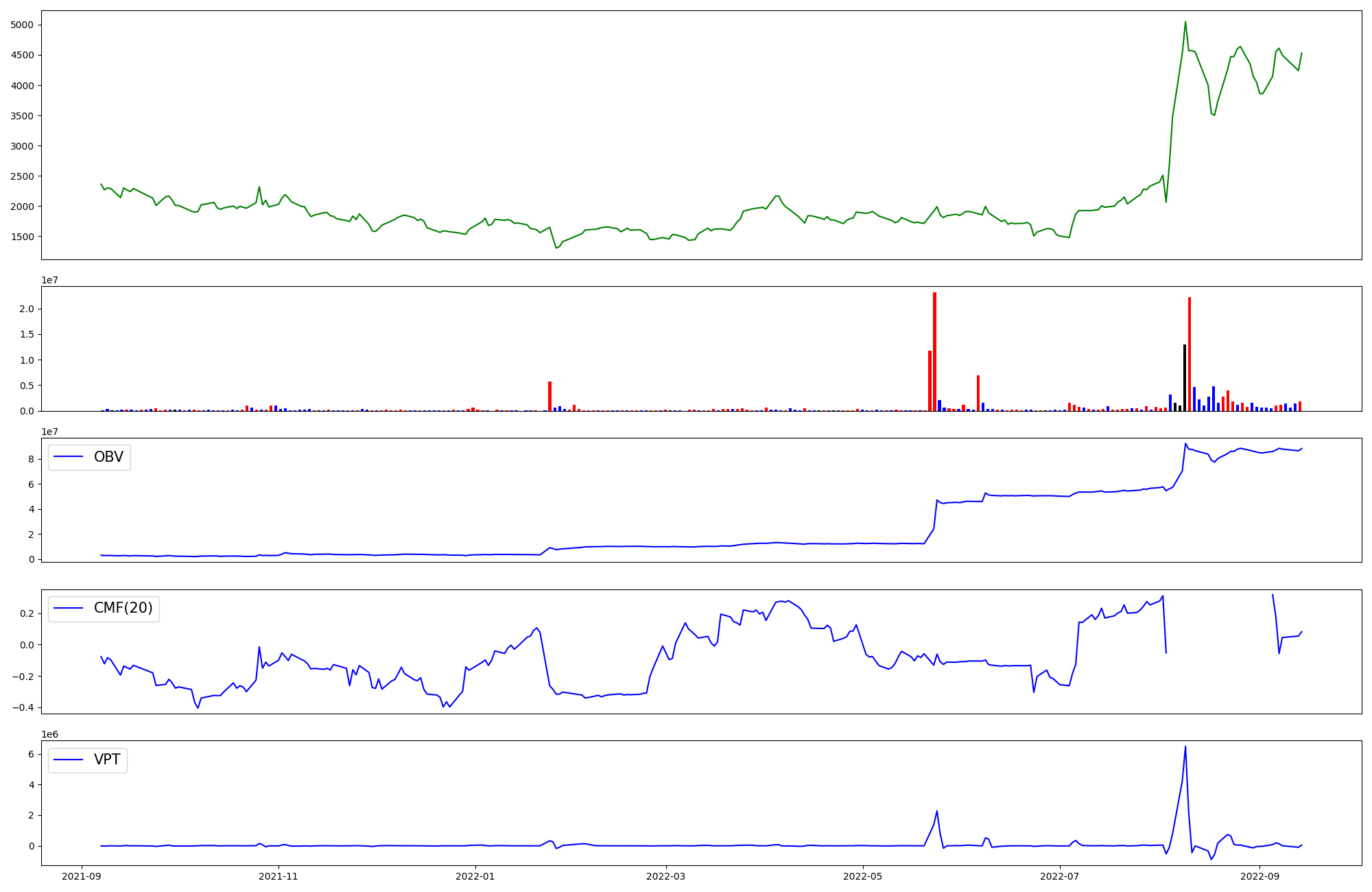Click the 2022-05 x-axis date label
1372x892 pixels.
tap(862, 876)
